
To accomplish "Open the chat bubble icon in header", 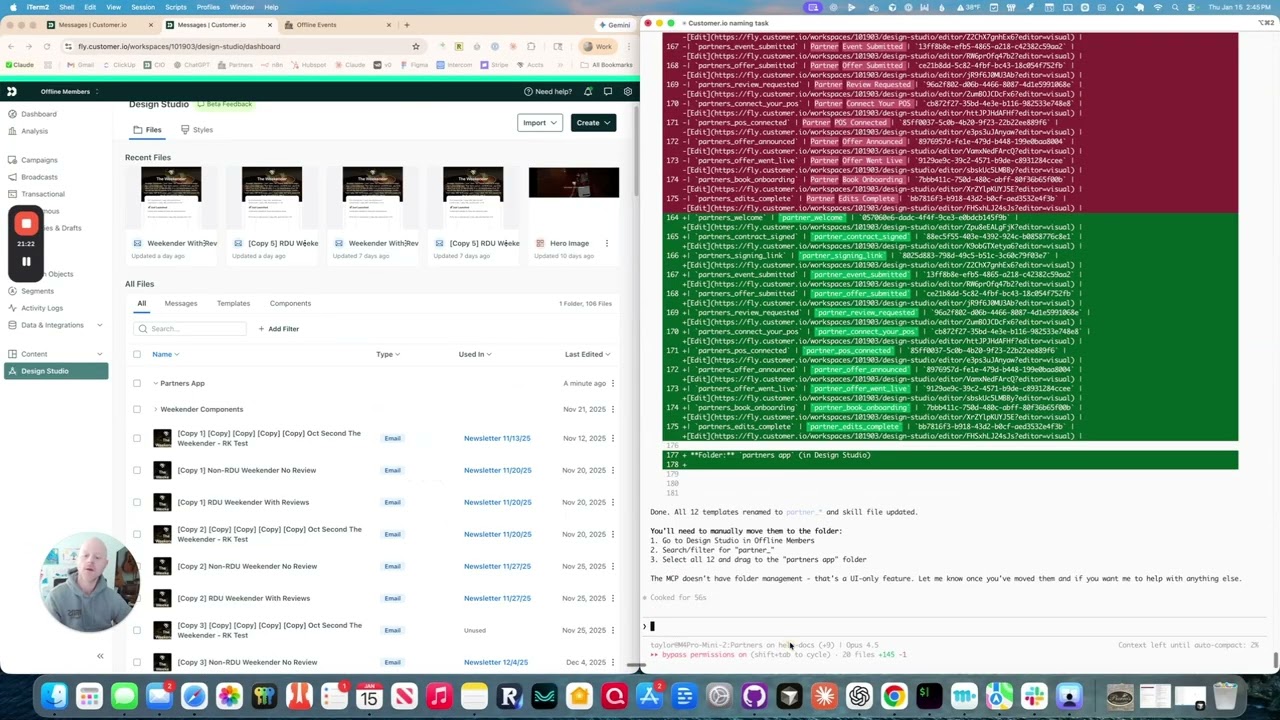I will pyautogui.click(x=608, y=91).
